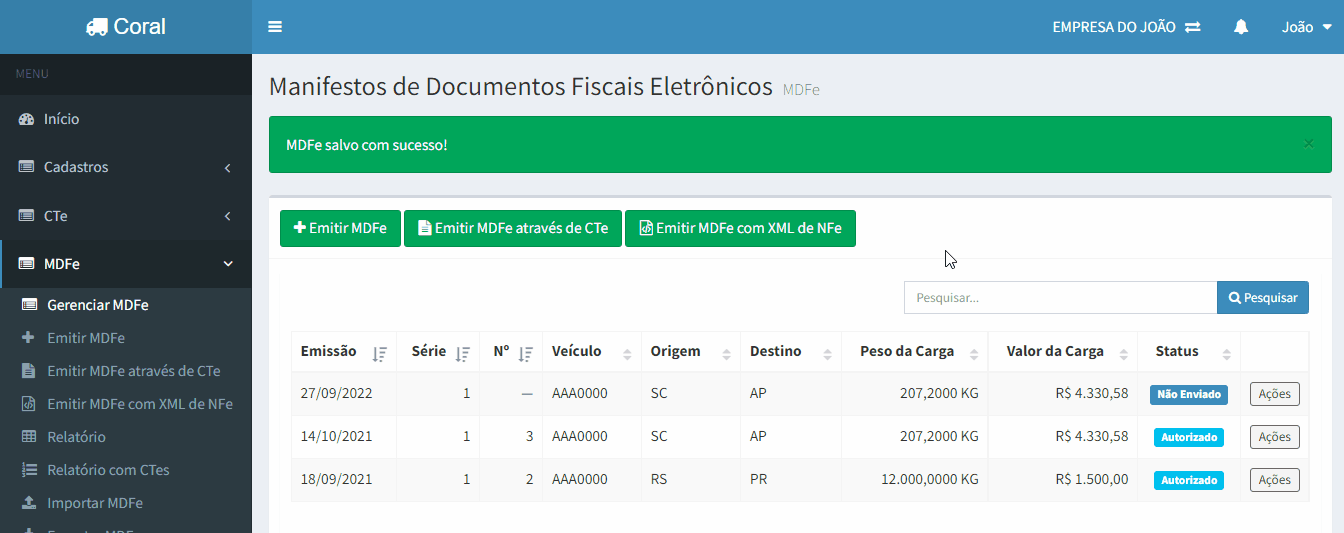This screenshot has width=1344, height=533.
Task: Go to Início in sidebar
Action: point(61,119)
